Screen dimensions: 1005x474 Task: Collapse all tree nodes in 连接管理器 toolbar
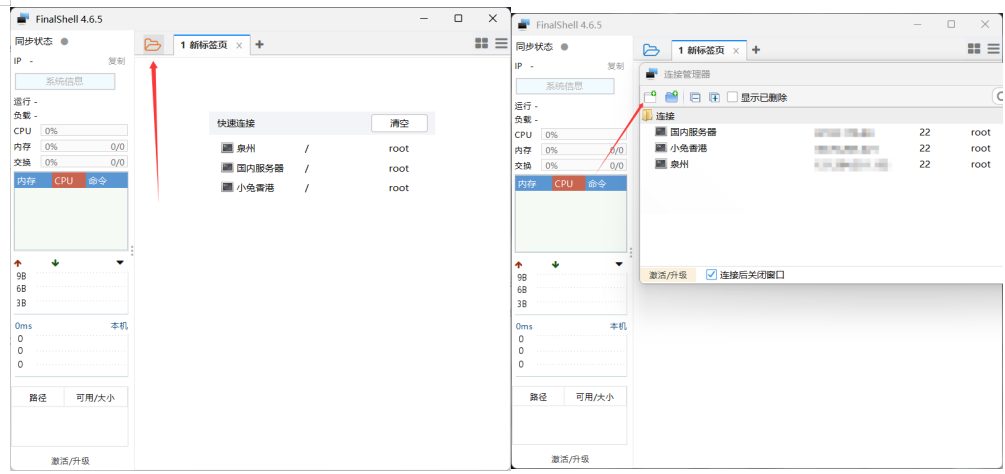[695, 97]
